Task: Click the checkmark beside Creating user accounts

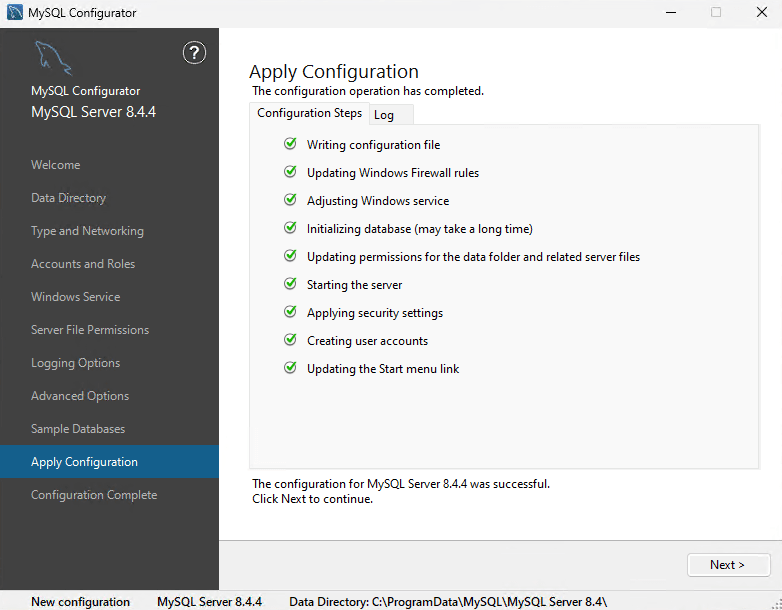Action: tap(290, 339)
